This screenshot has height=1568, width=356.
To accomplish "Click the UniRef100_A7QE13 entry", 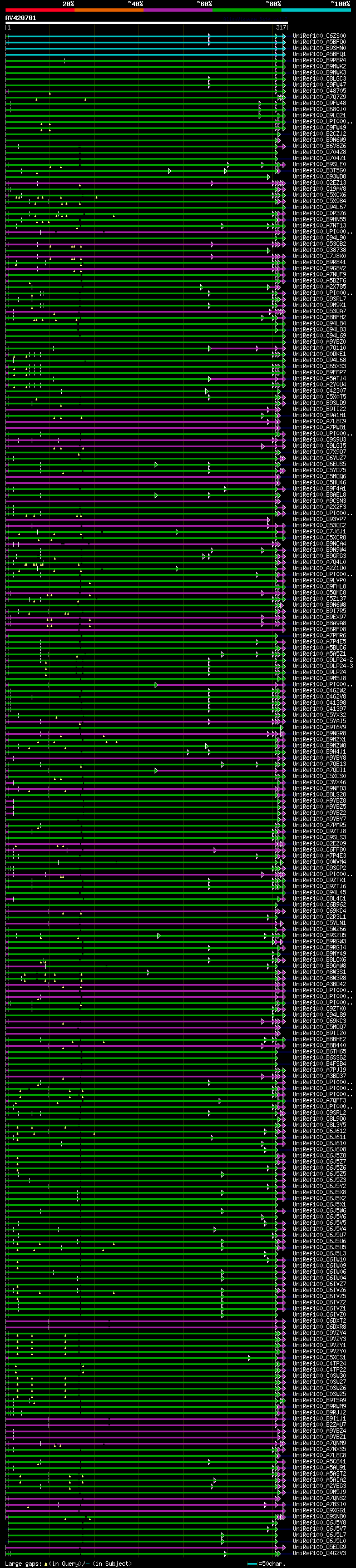I will (319, 764).
